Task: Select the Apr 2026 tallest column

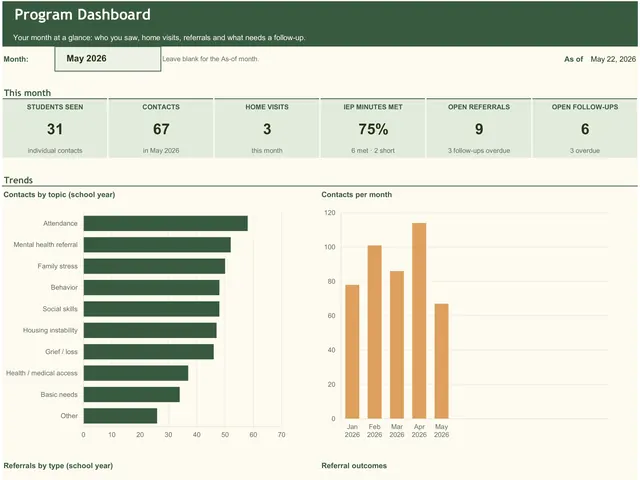Action: 419,320
